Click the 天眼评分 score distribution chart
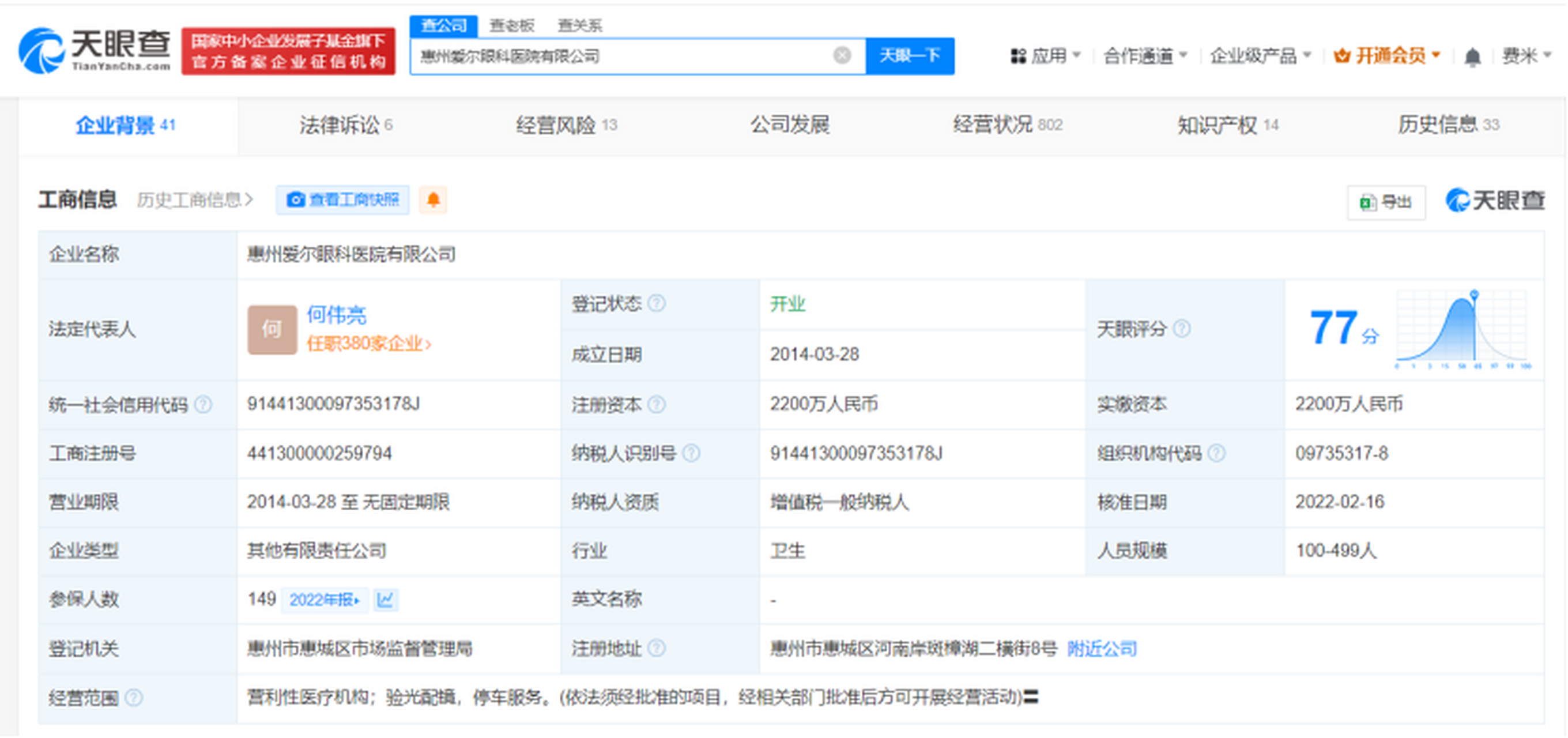The width and height of the screenshot is (1568, 738). click(1463, 329)
